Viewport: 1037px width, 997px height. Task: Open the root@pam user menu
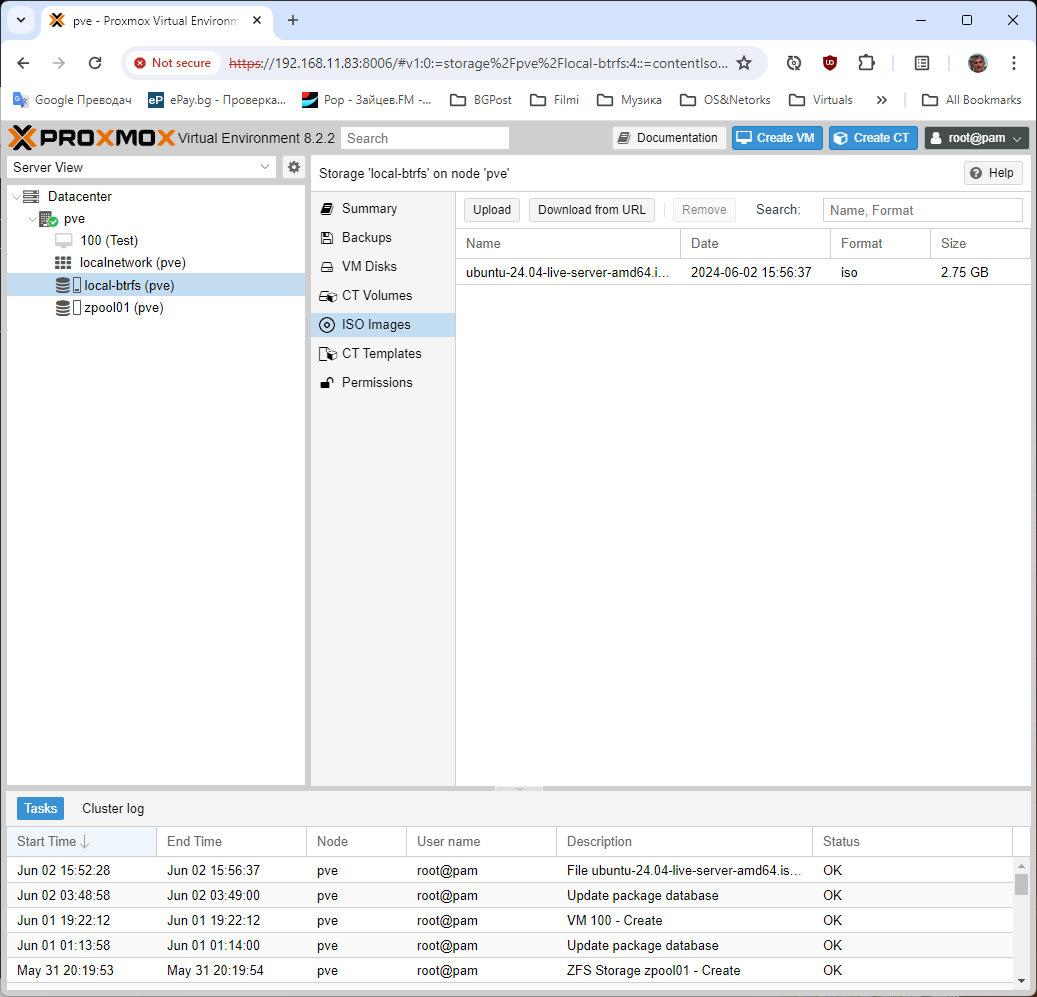point(976,138)
